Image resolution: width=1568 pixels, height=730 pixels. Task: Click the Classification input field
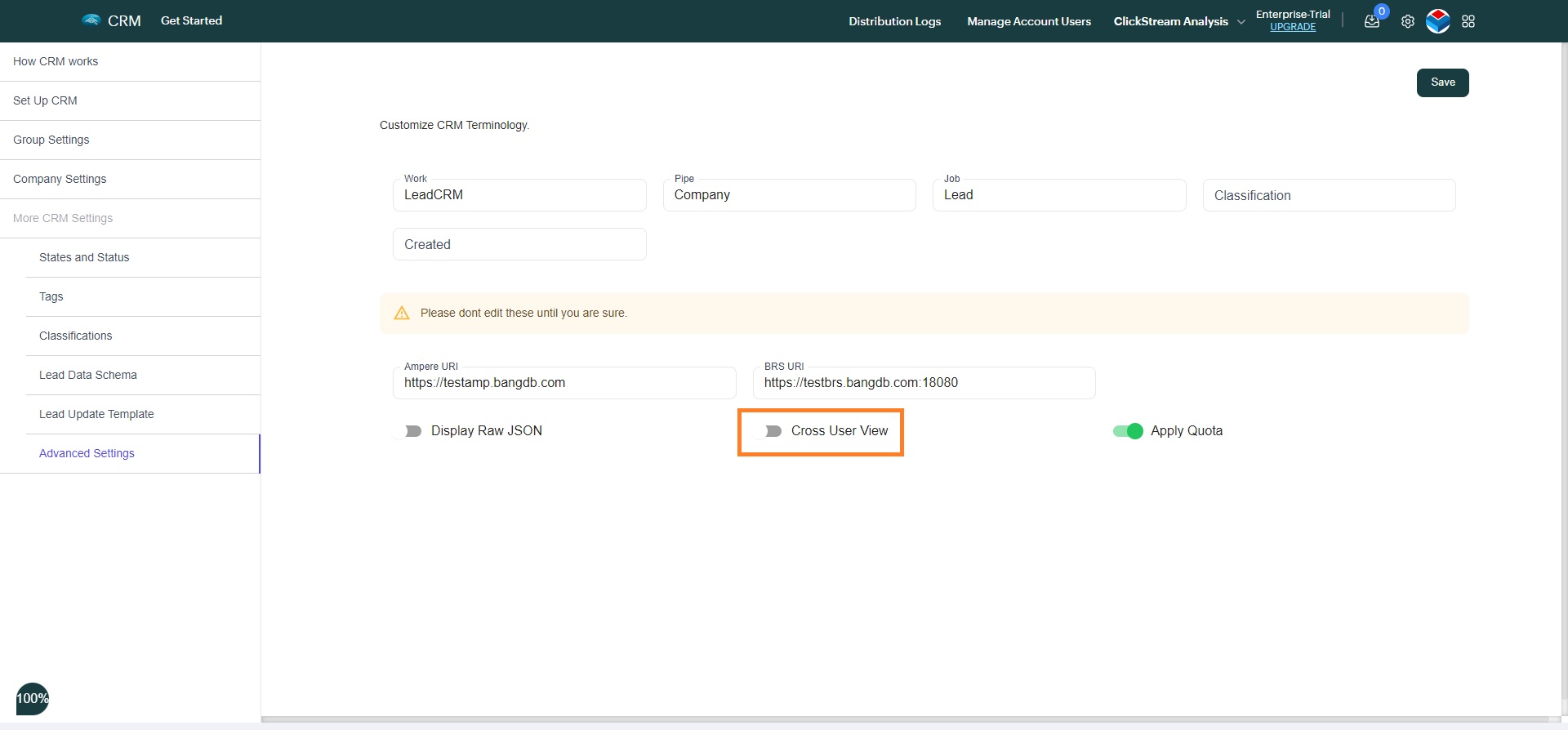pos(1330,195)
